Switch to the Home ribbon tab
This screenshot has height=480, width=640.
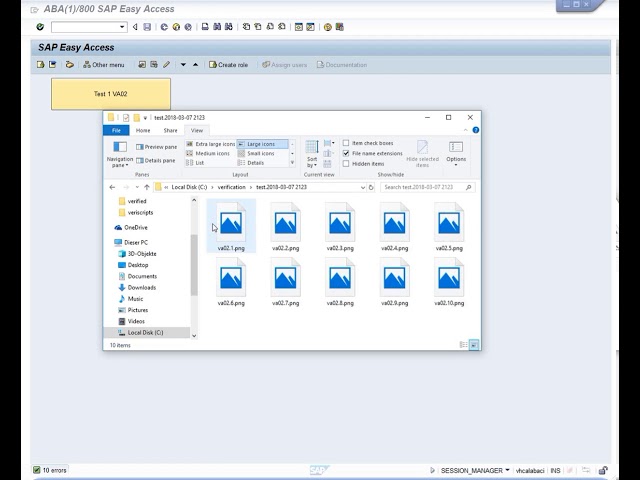(143, 130)
